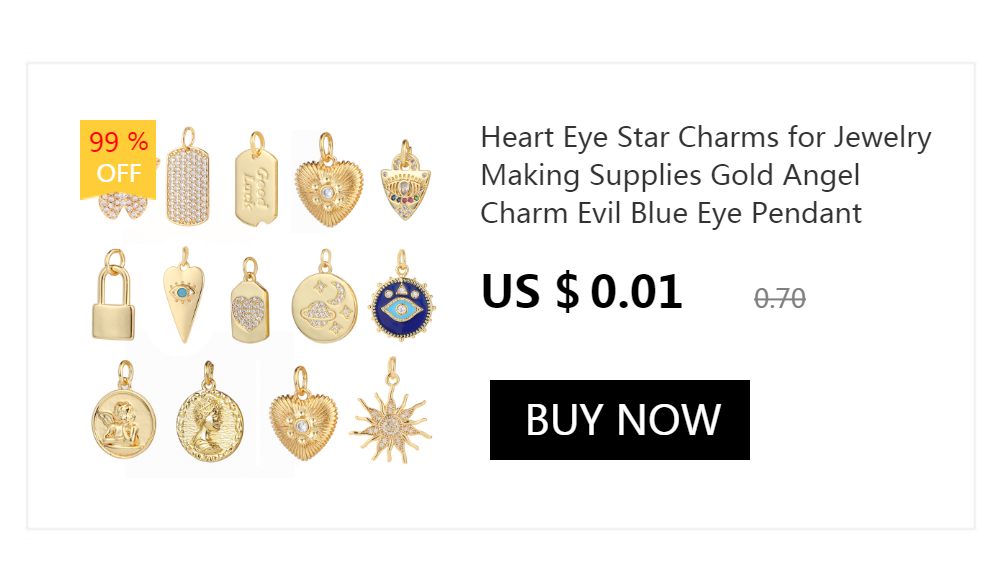Image resolution: width=1000 pixels, height=580 pixels.
Task: Click the pavé crystal rectangular tag charm
Action: point(188,177)
